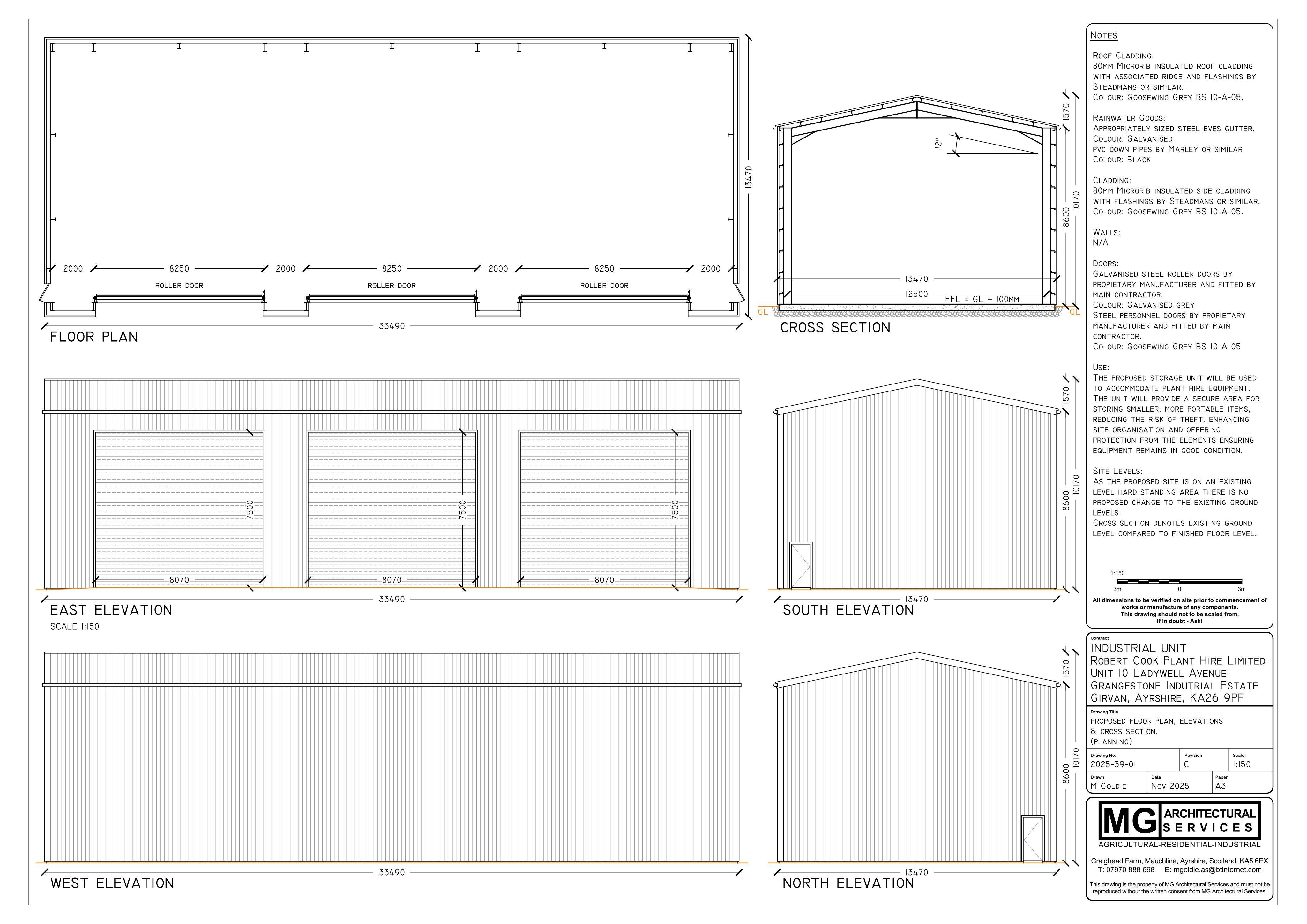Select the revision letter C

point(1186,764)
